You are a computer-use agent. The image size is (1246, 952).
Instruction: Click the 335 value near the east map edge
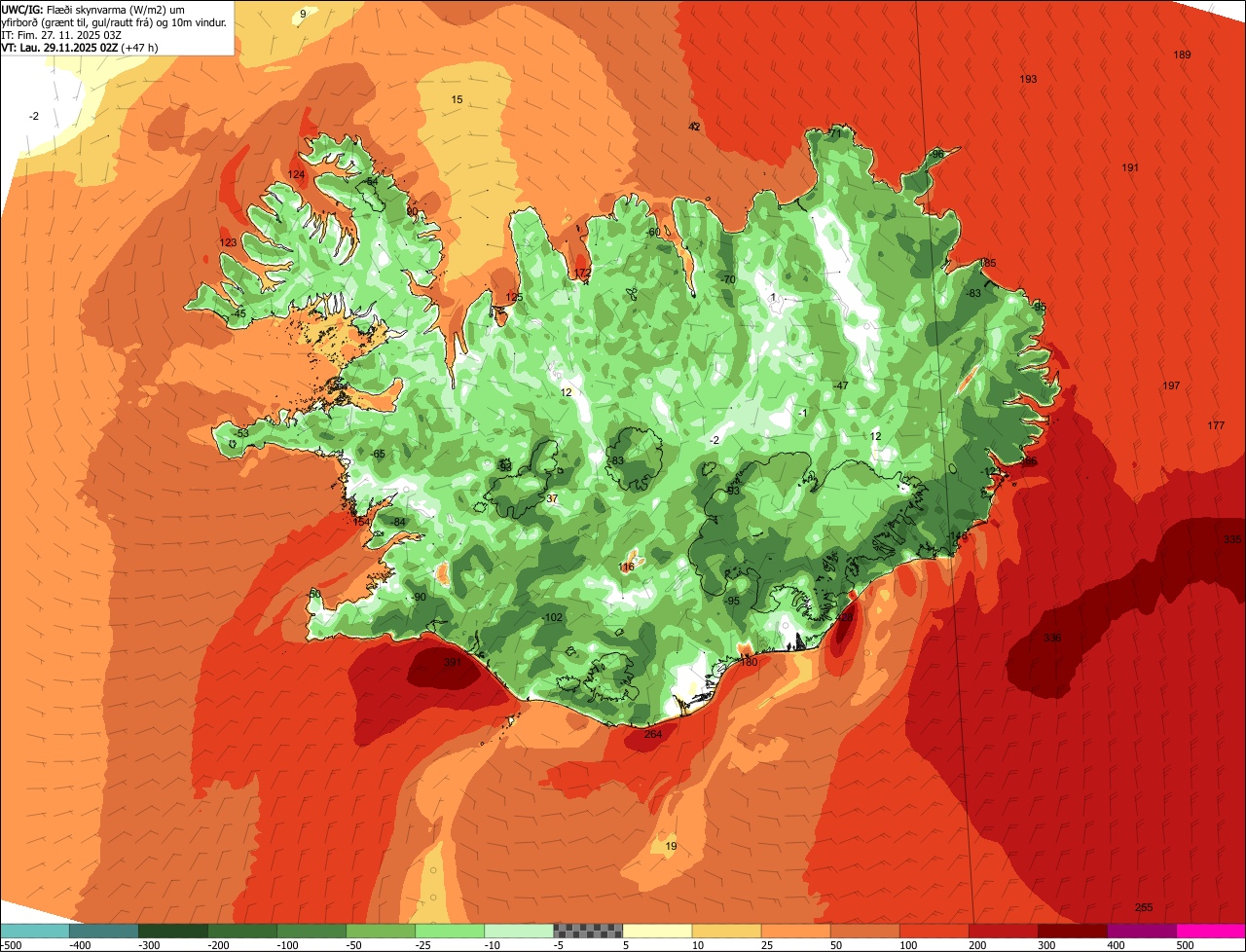(x=1232, y=539)
